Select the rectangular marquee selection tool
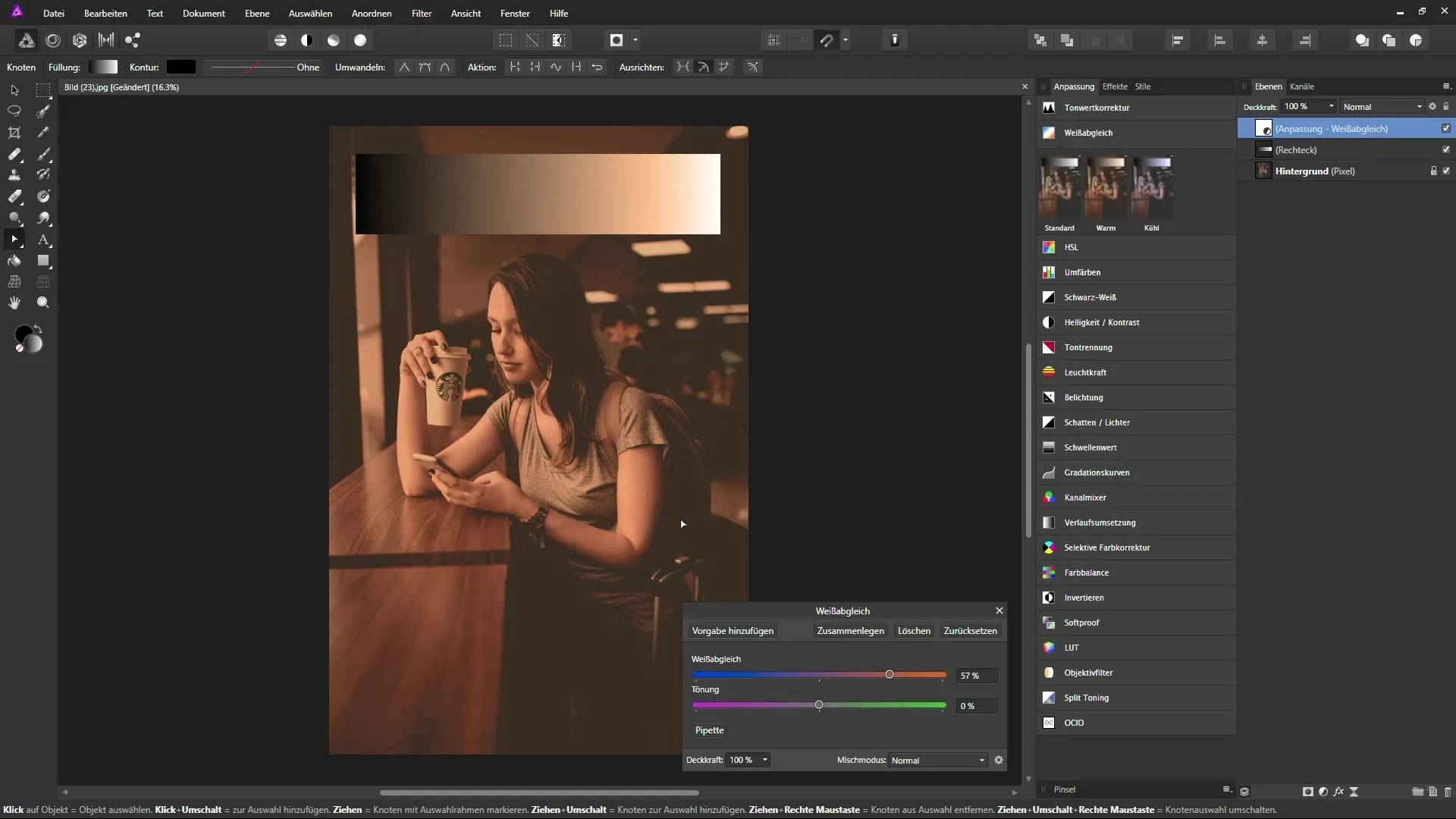The height and width of the screenshot is (819, 1456). pyautogui.click(x=43, y=89)
